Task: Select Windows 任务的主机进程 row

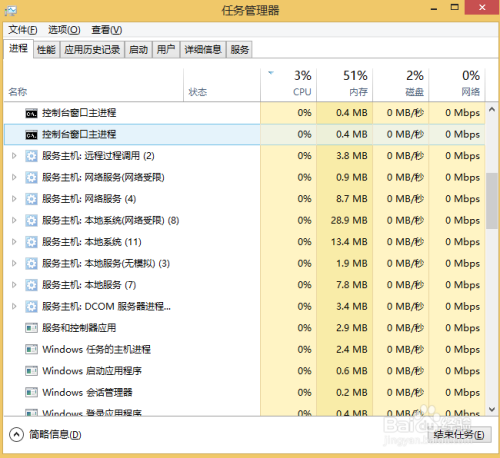Action: point(244,350)
